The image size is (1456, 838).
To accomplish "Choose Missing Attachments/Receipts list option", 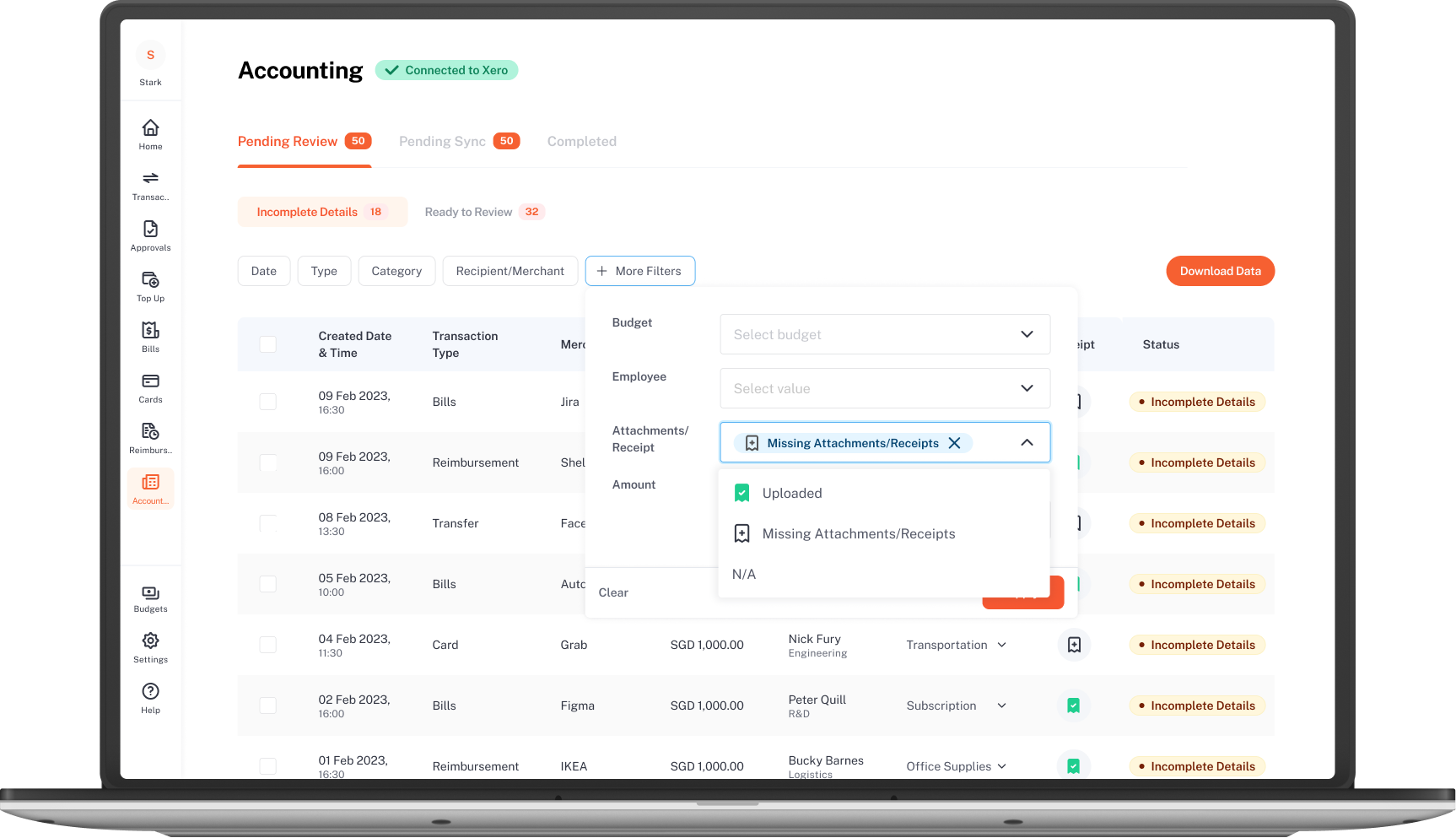I will click(884, 533).
